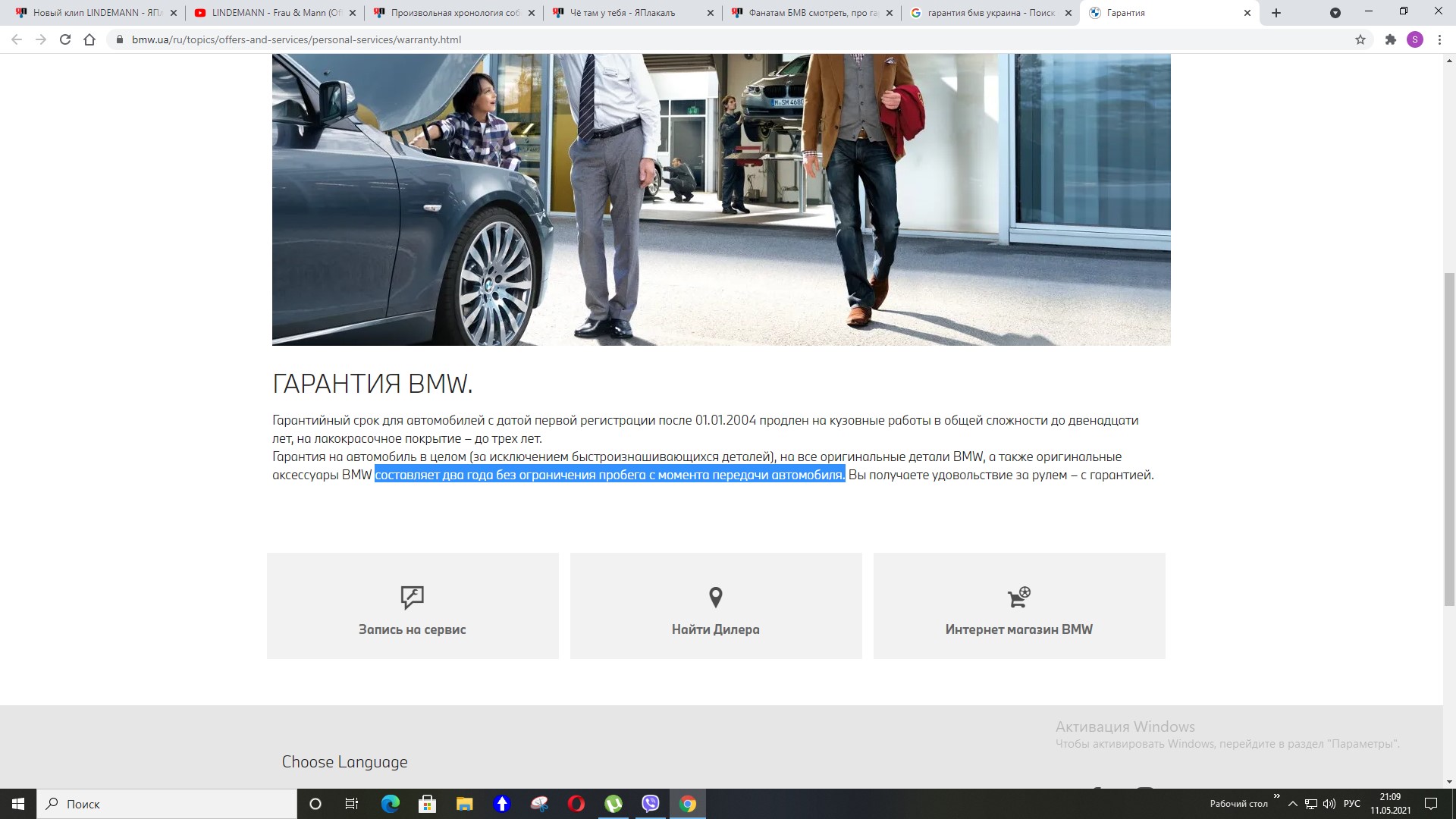Close the 'Новый клип LINDEMANN' tab
Image resolution: width=1456 pixels, height=819 pixels.
point(174,13)
